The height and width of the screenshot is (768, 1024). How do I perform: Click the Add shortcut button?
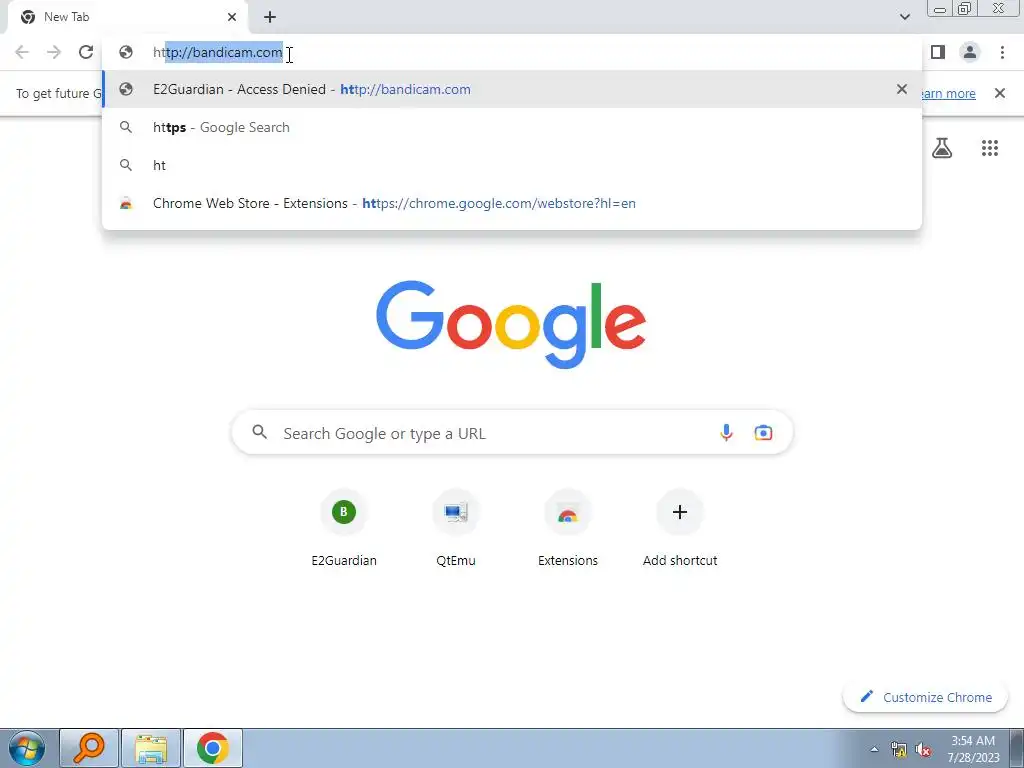(680, 529)
